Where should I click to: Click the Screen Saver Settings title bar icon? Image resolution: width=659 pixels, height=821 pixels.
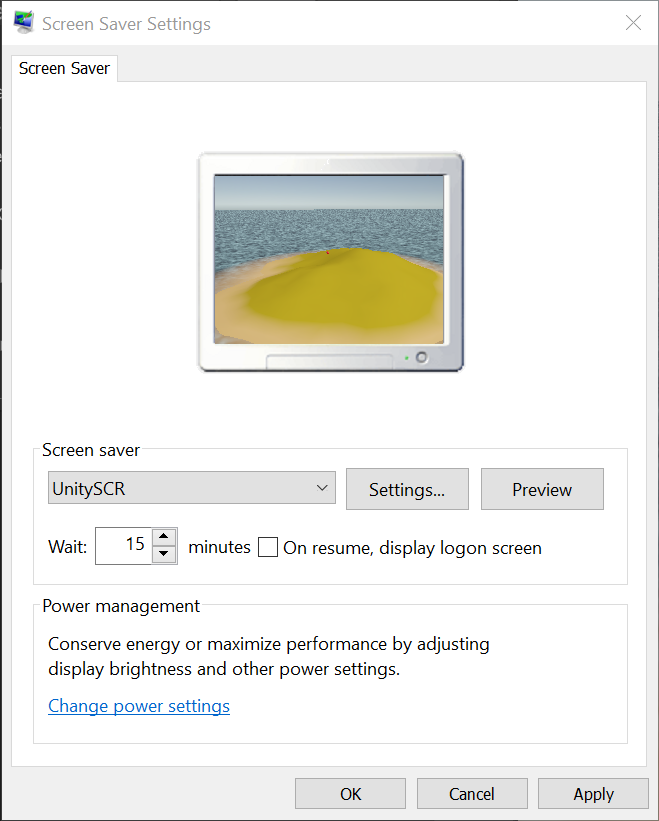tap(24, 23)
